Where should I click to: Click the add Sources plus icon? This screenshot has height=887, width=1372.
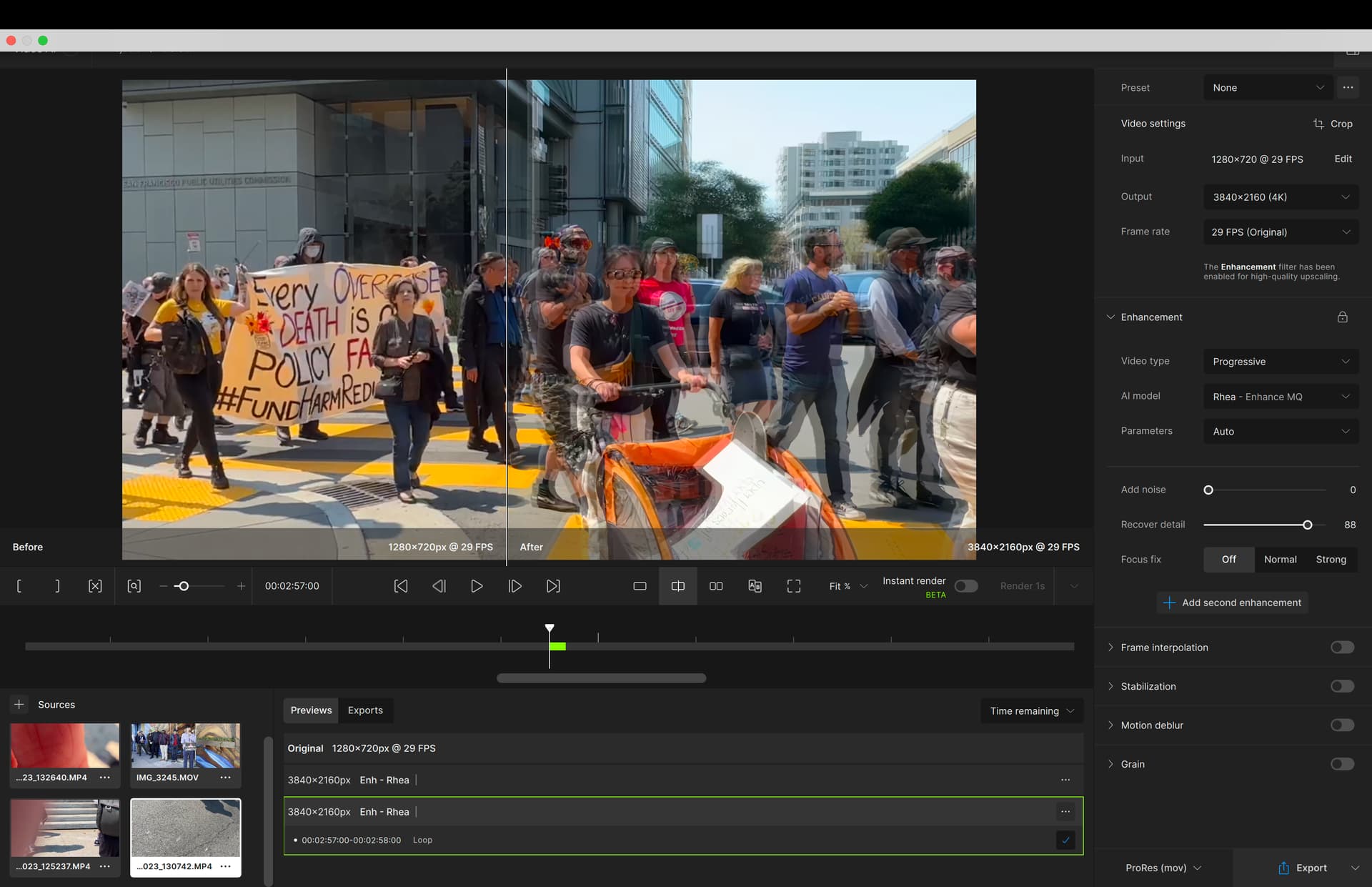[x=19, y=705]
